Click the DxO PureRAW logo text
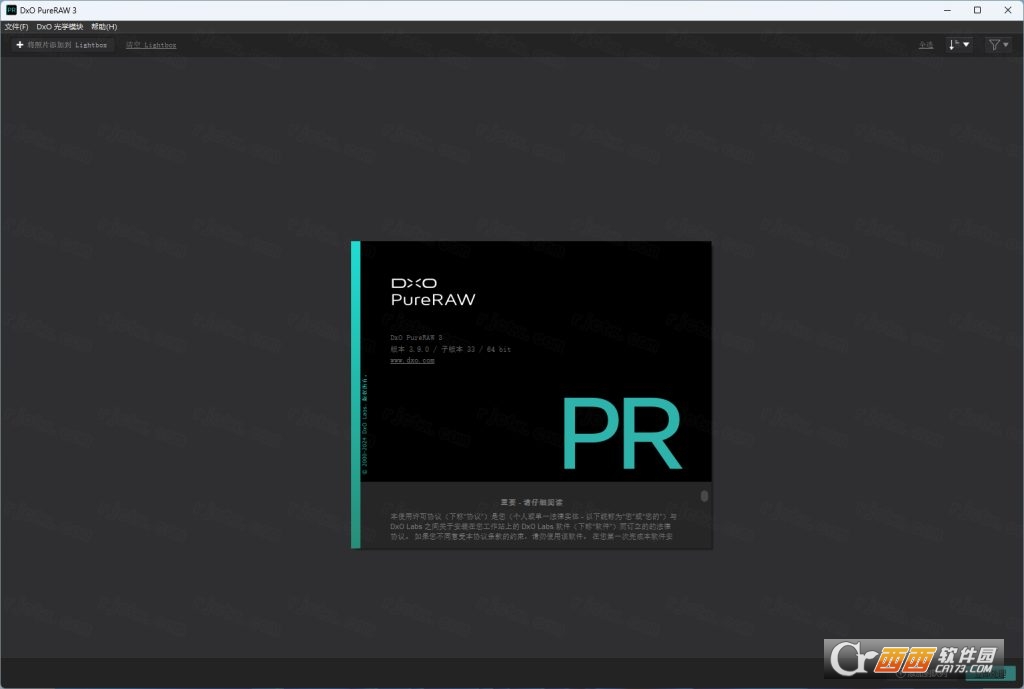The height and width of the screenshot is (689, 1024). (433, 292)
